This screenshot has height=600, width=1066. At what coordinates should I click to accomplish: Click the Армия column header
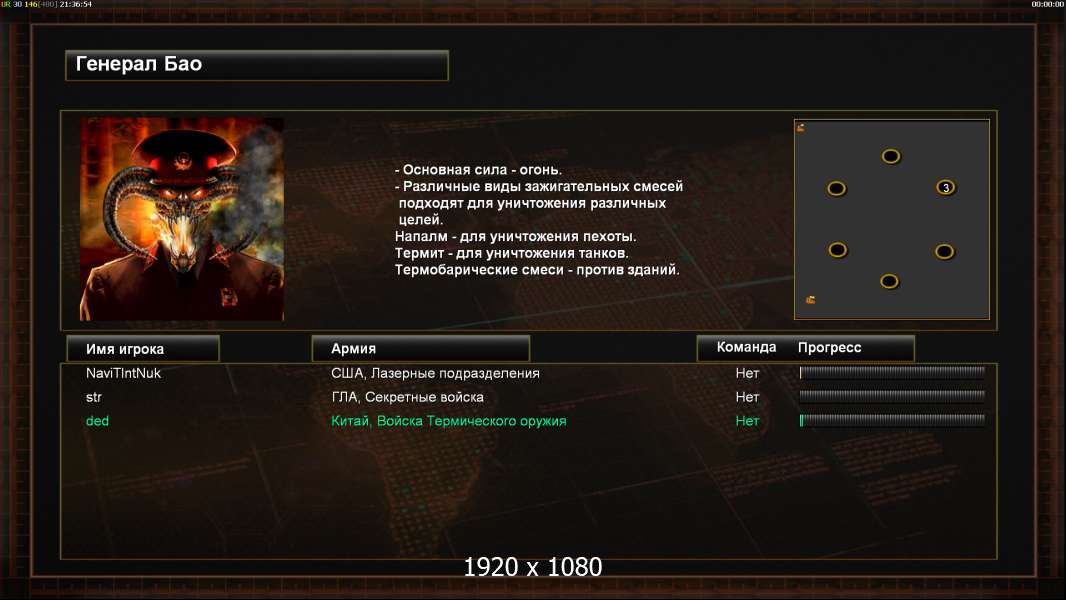(x=420, y=349)
